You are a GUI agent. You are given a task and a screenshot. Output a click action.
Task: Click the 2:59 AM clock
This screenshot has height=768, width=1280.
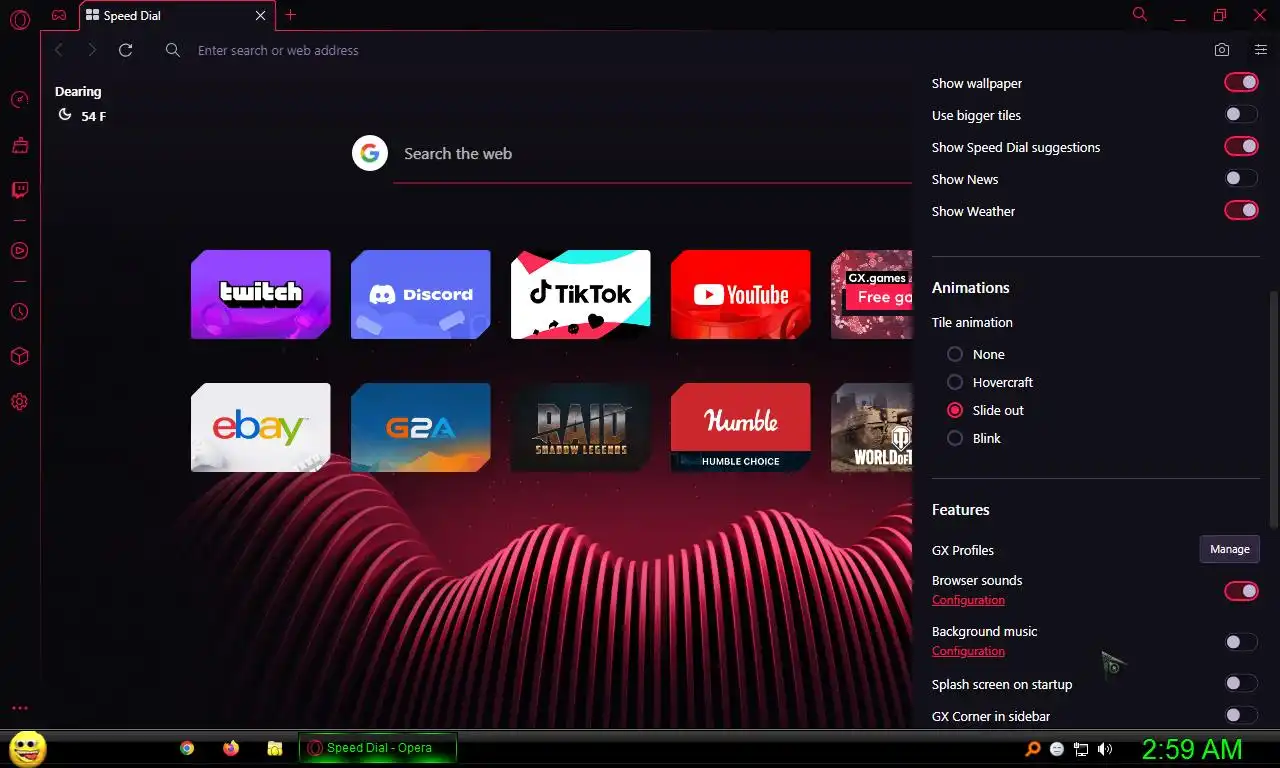[1192, 749]
